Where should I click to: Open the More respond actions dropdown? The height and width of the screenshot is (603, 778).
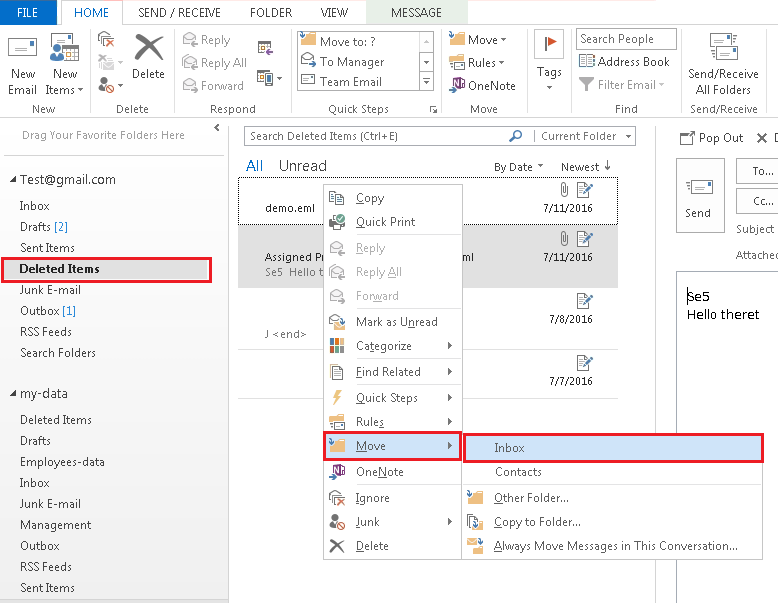tap(269, 78)
